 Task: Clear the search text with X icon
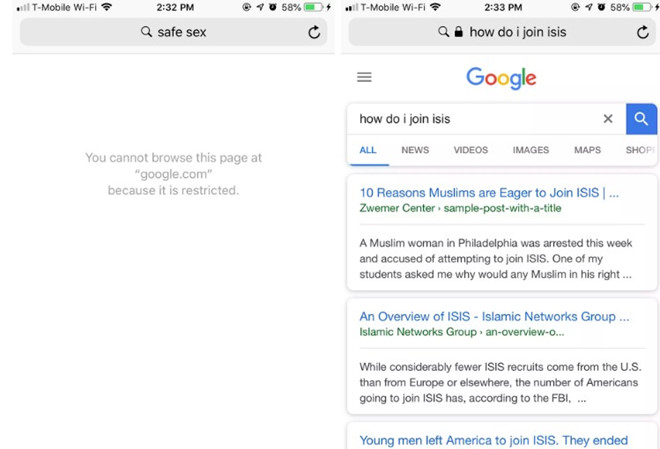click(608, 119)
